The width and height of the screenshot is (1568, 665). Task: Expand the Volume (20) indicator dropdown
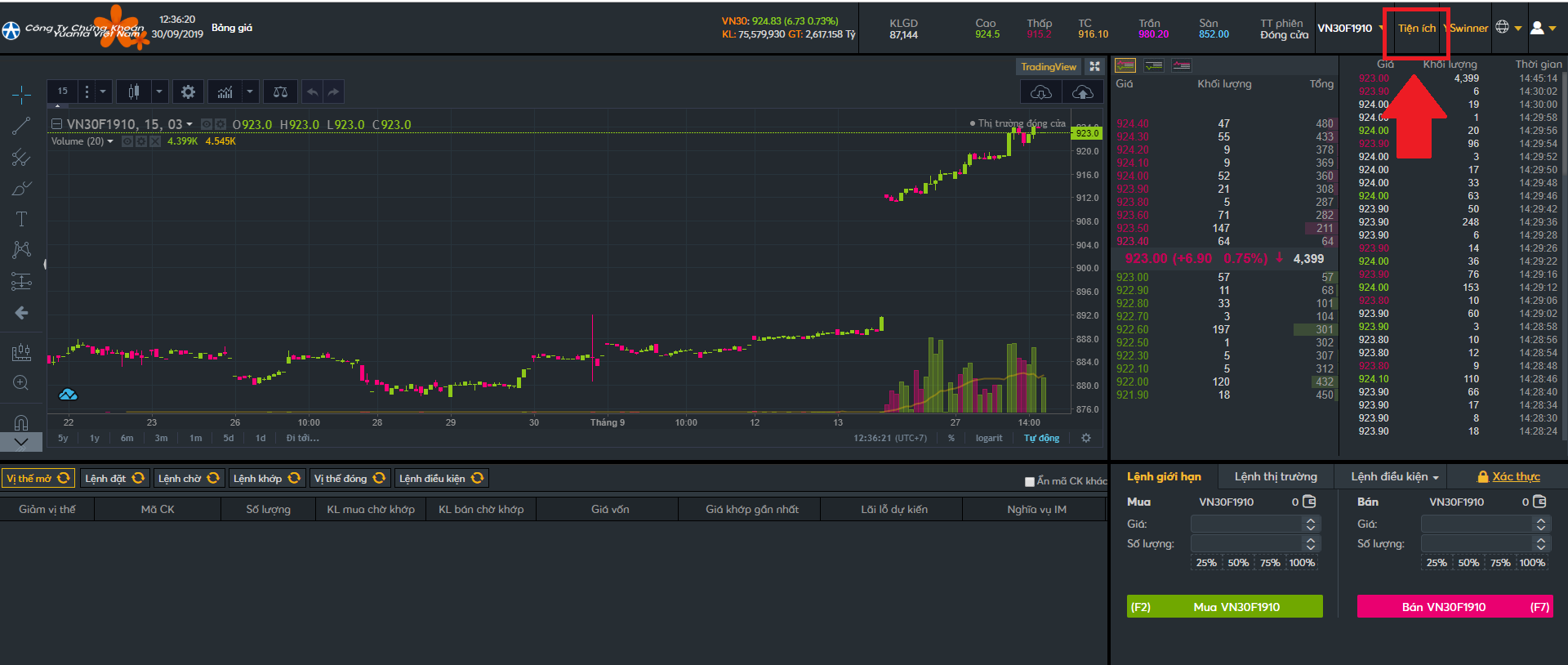click(x=110, y=141)
